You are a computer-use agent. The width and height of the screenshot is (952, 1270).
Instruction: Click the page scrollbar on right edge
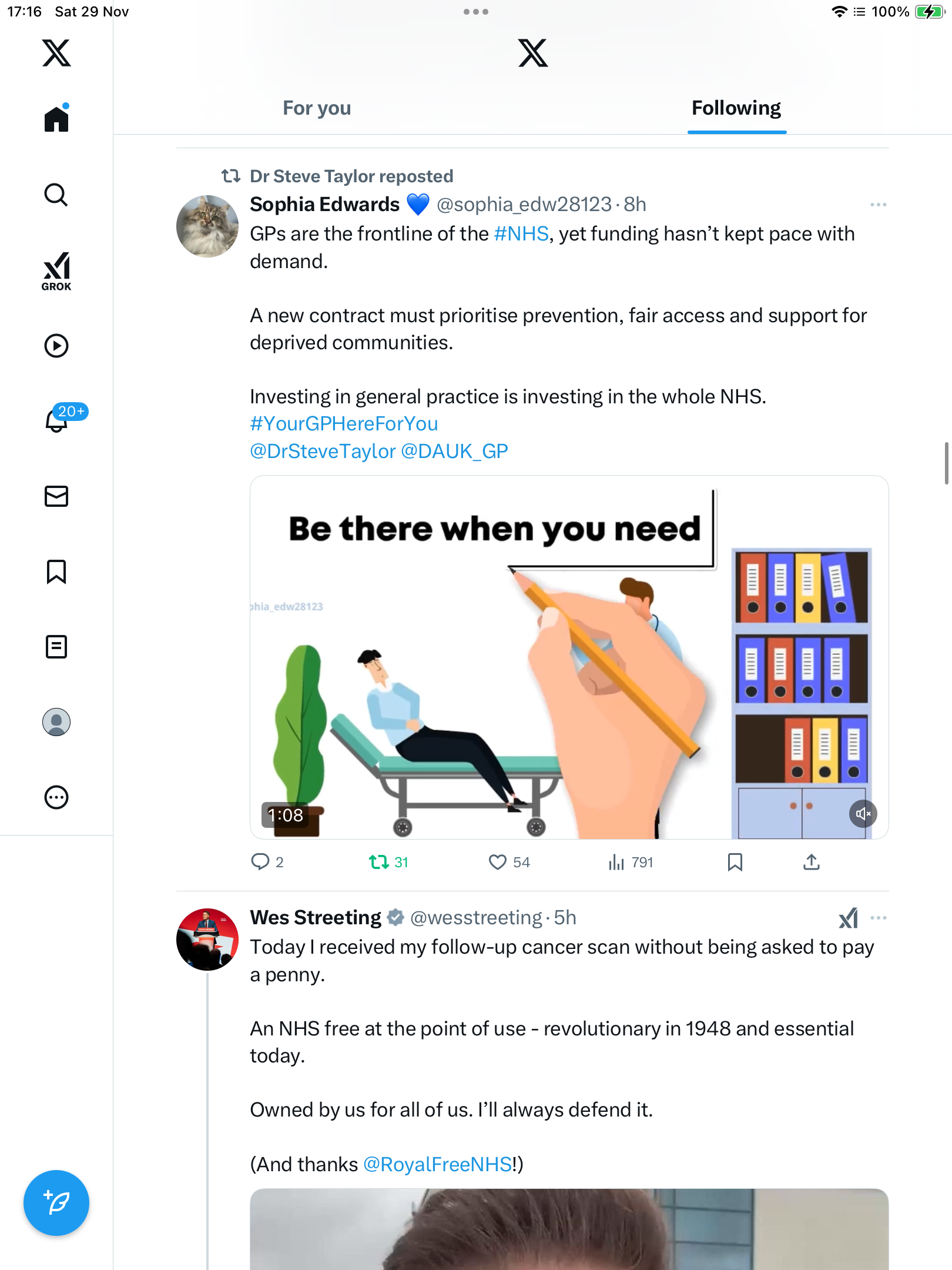(946, 463)
